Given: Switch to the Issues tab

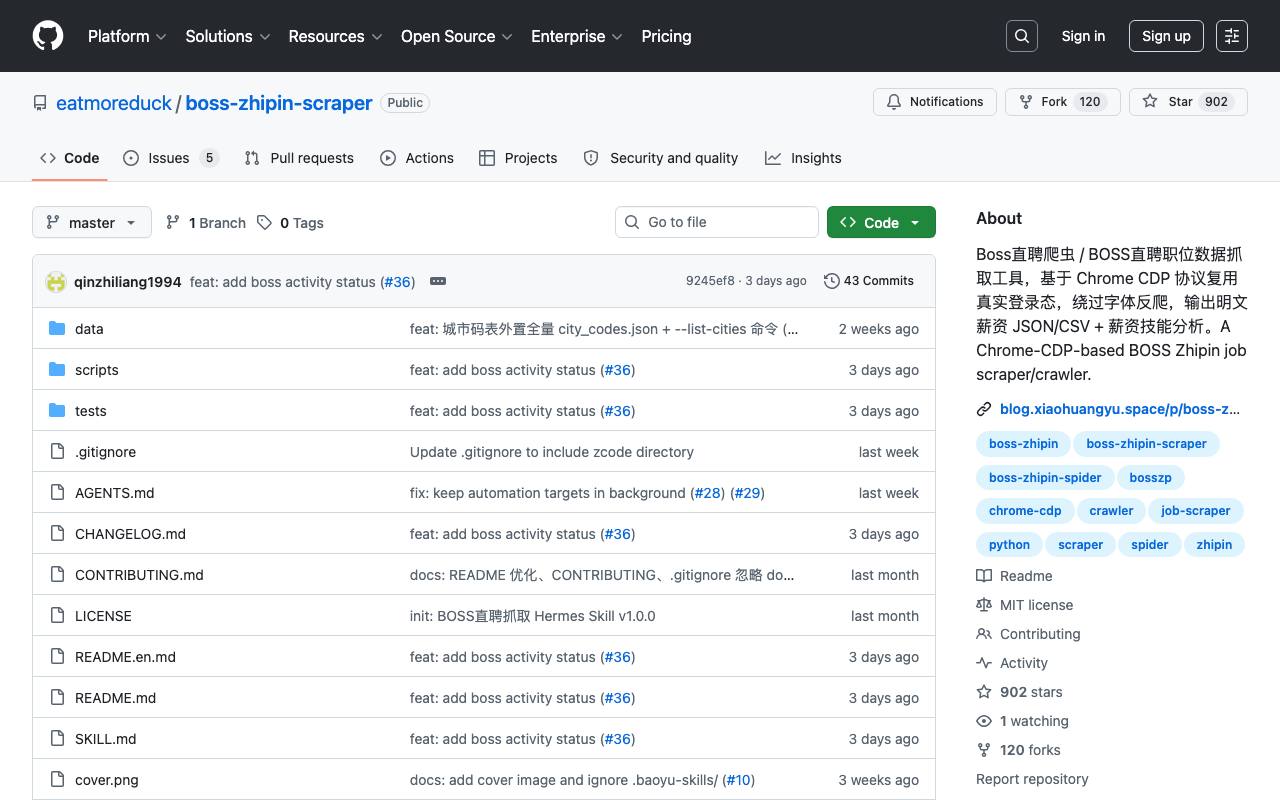Looking at the screenshot, I should [x=170, y=158].
